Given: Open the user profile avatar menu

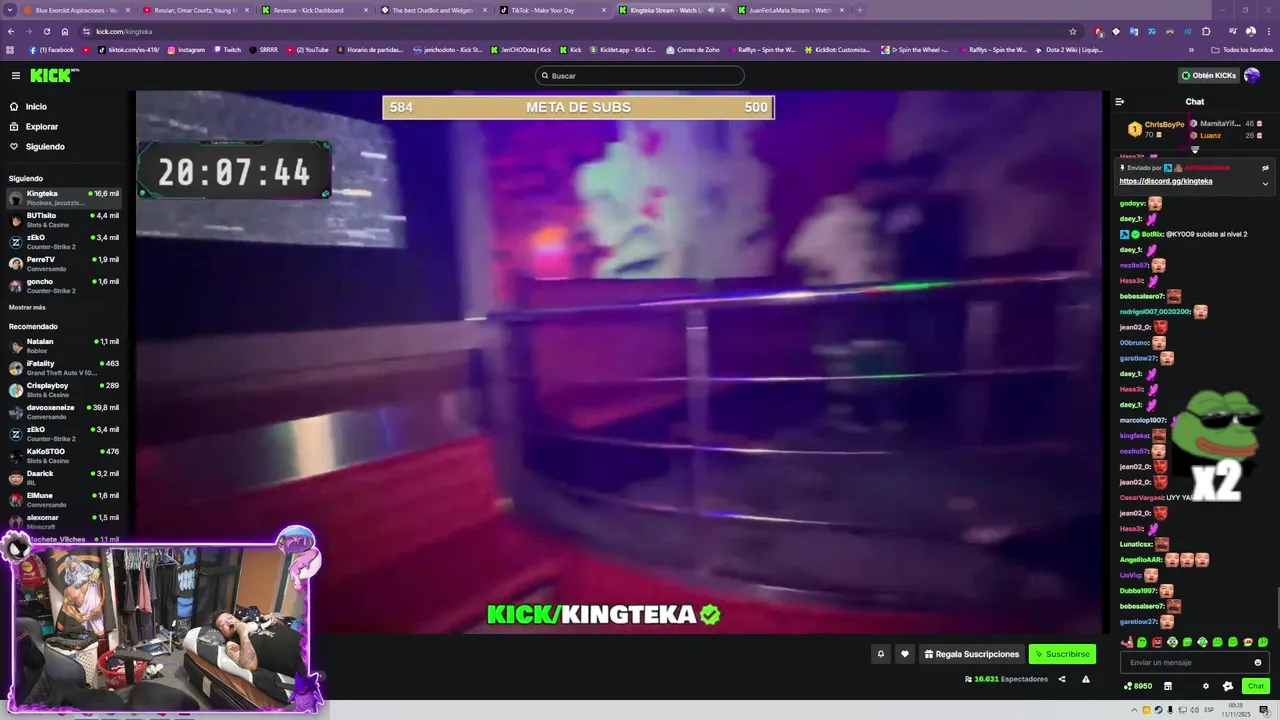Looking at the screenshot, I should [x=1252, y=75].
